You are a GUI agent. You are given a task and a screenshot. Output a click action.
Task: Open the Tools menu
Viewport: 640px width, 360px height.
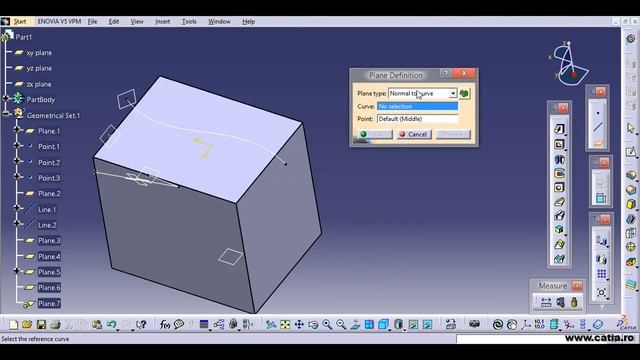click(x=189, y=22)
